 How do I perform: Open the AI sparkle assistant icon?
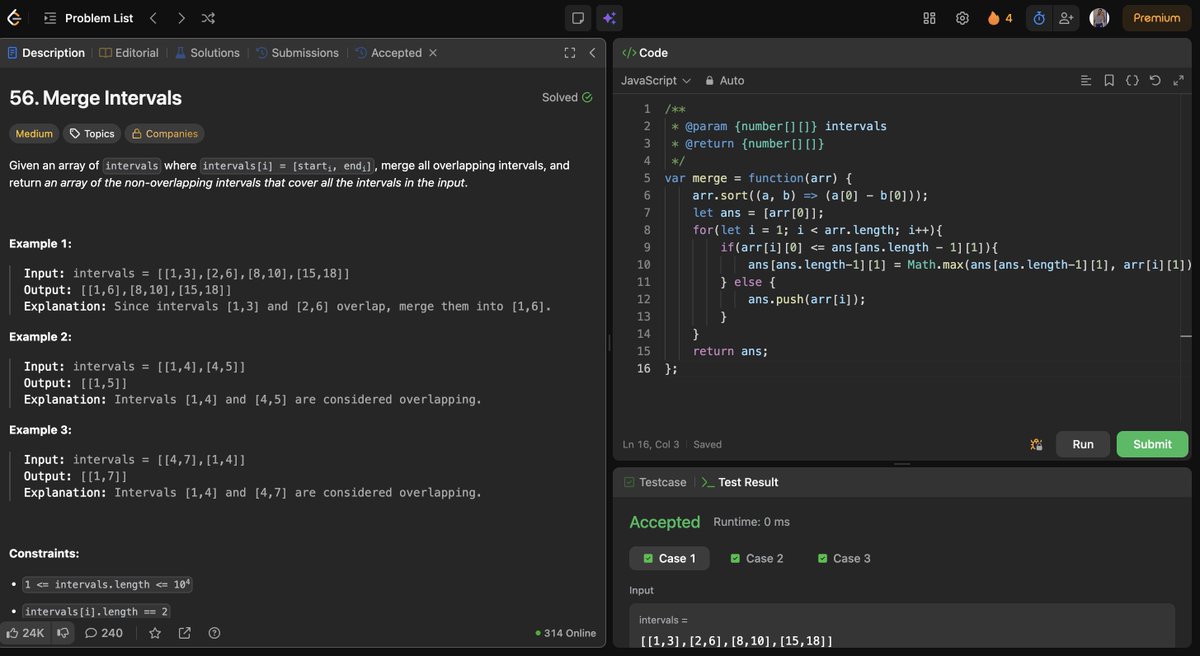(609, 18)
